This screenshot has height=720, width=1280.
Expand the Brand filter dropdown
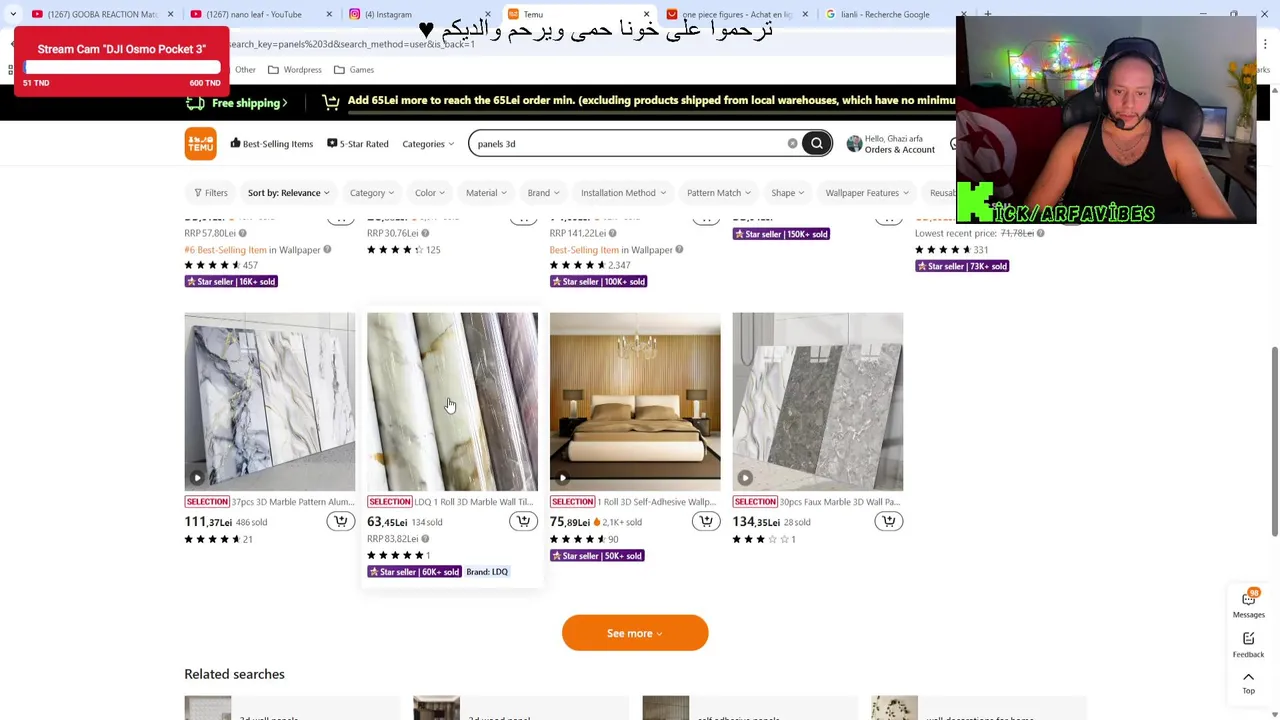pos(543,192)
